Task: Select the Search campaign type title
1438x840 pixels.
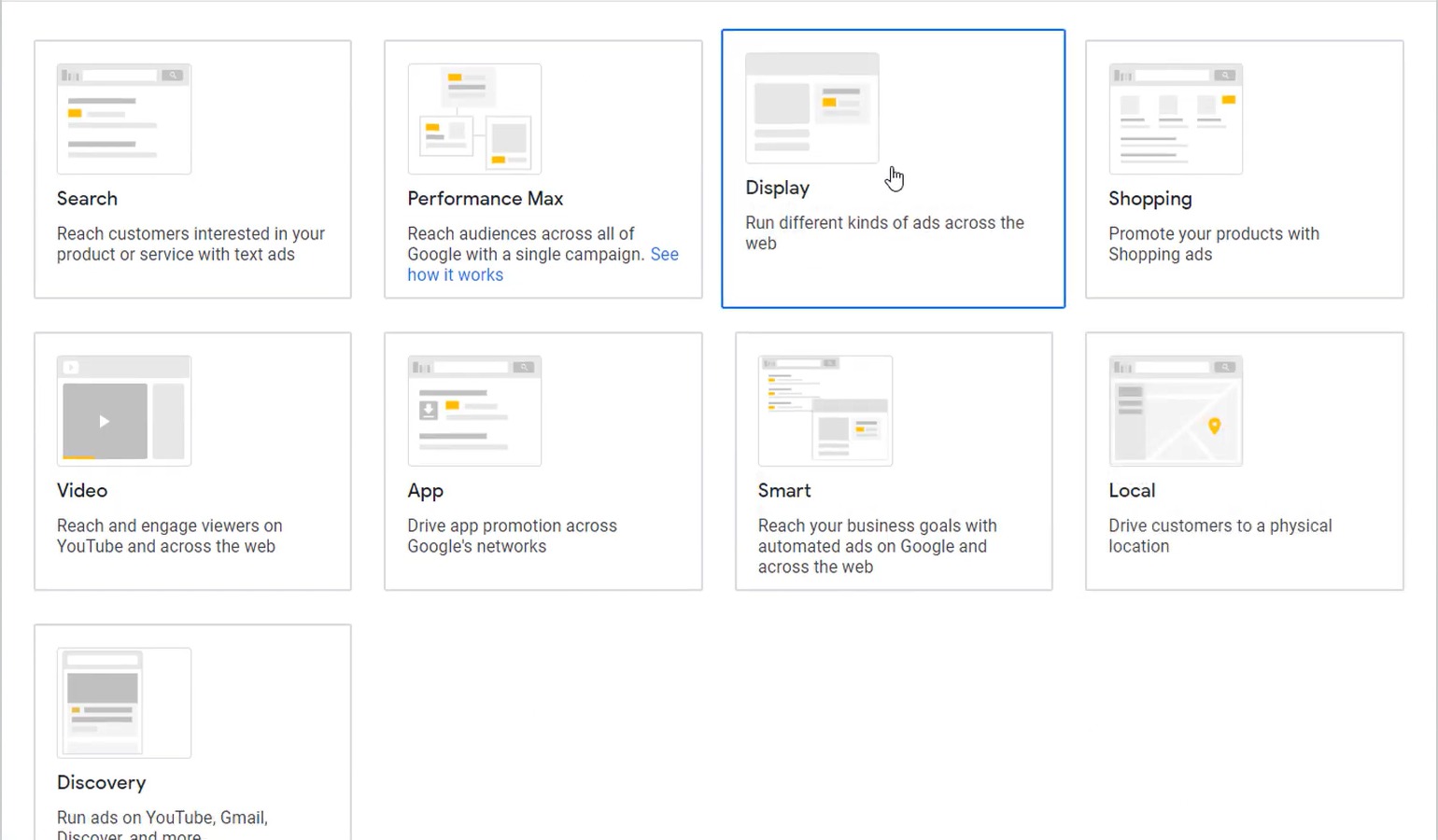Action: coord(87,199)
